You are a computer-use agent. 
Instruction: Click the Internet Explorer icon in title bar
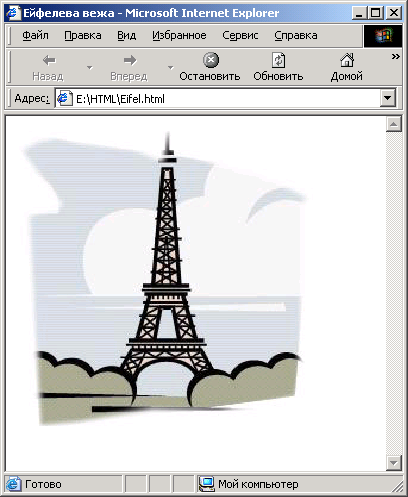13,13
